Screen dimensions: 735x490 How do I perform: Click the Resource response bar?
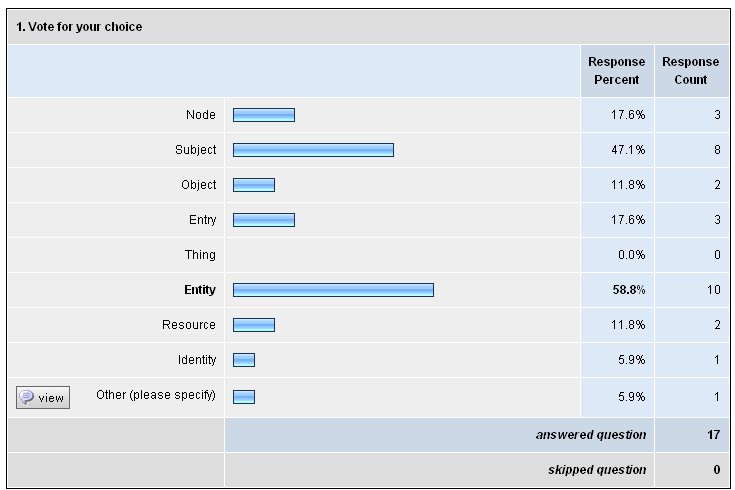(254, 325)
